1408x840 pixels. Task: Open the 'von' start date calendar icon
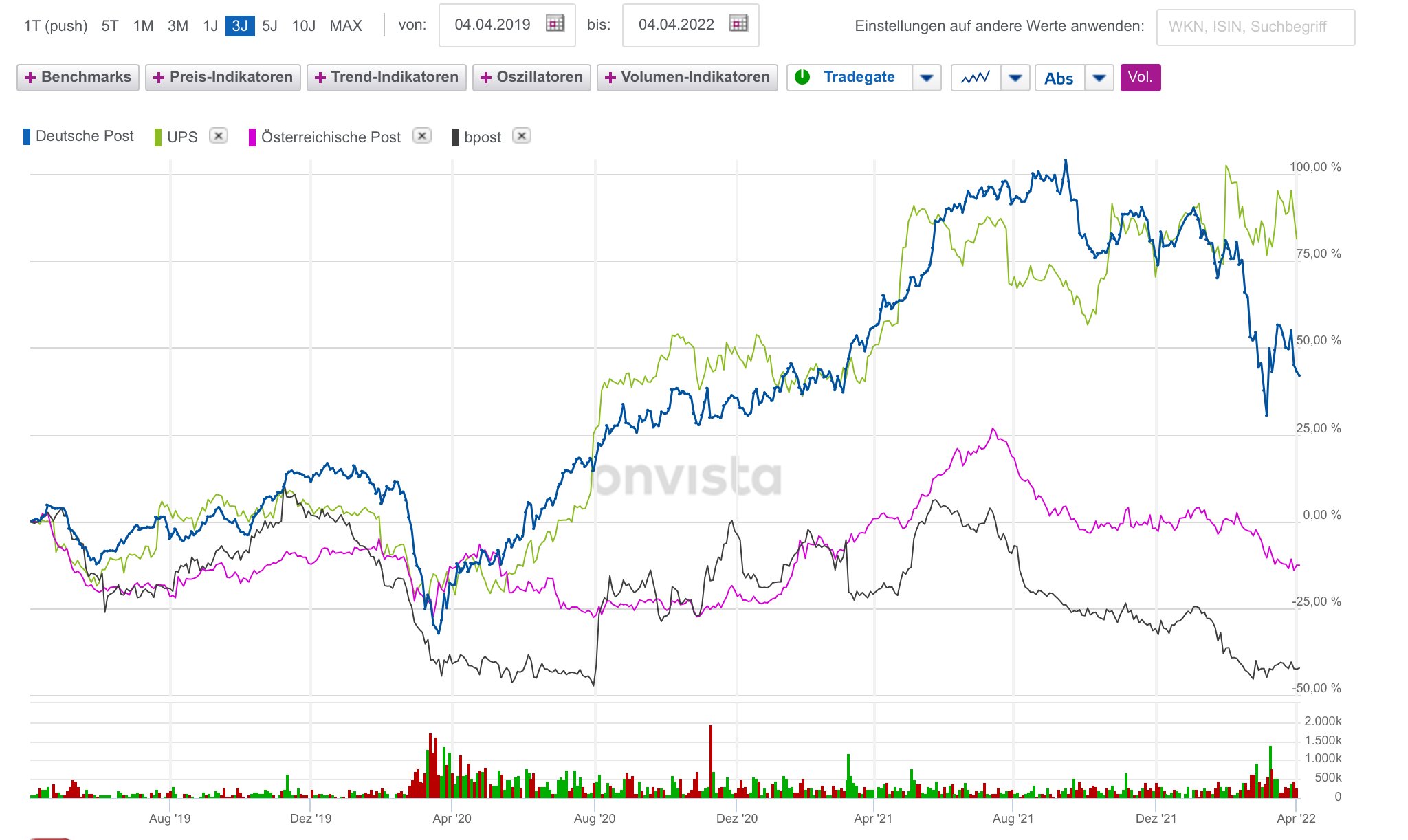[555, 24]
